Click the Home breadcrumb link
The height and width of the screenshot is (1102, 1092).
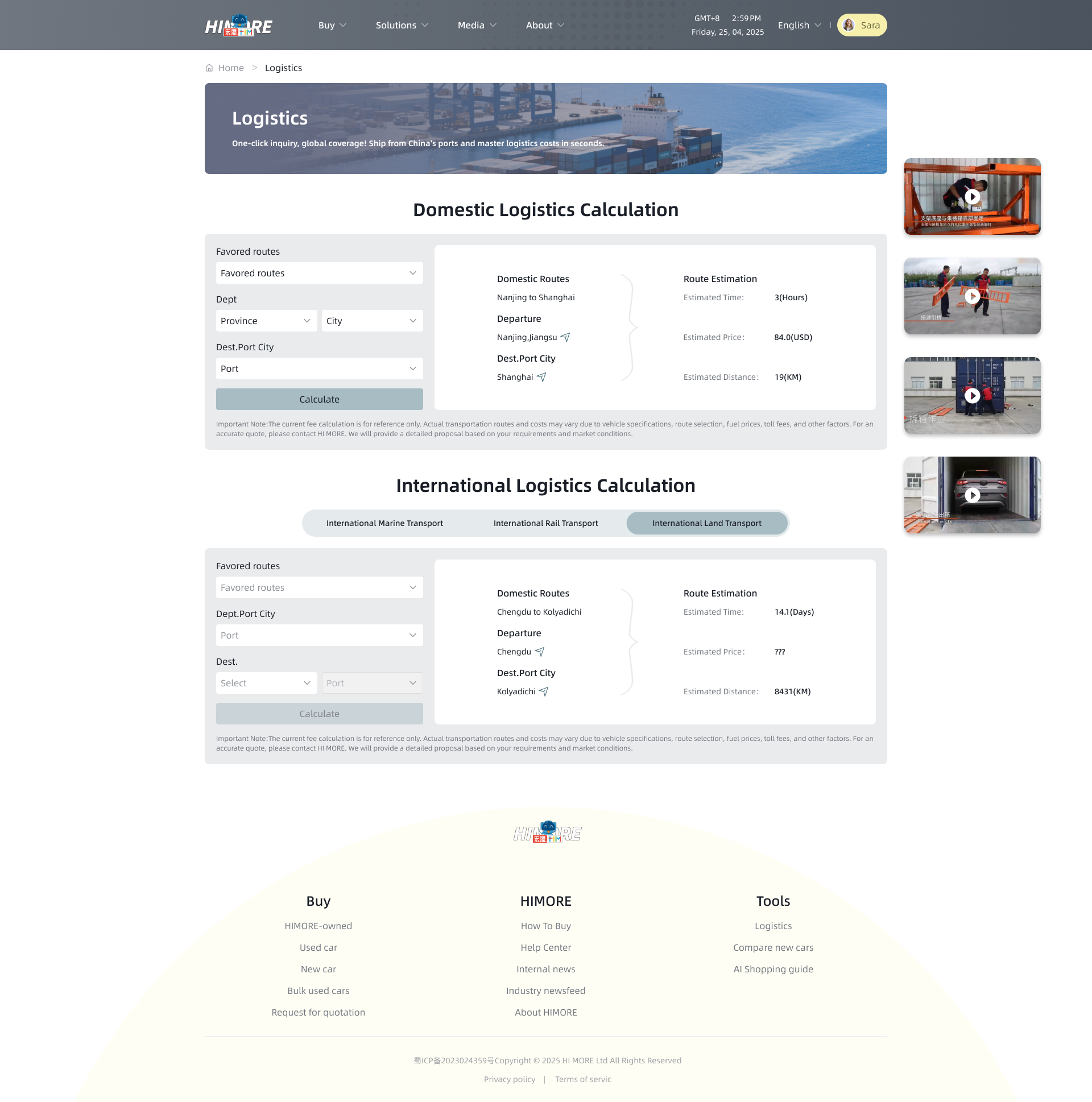coord(231,68)
